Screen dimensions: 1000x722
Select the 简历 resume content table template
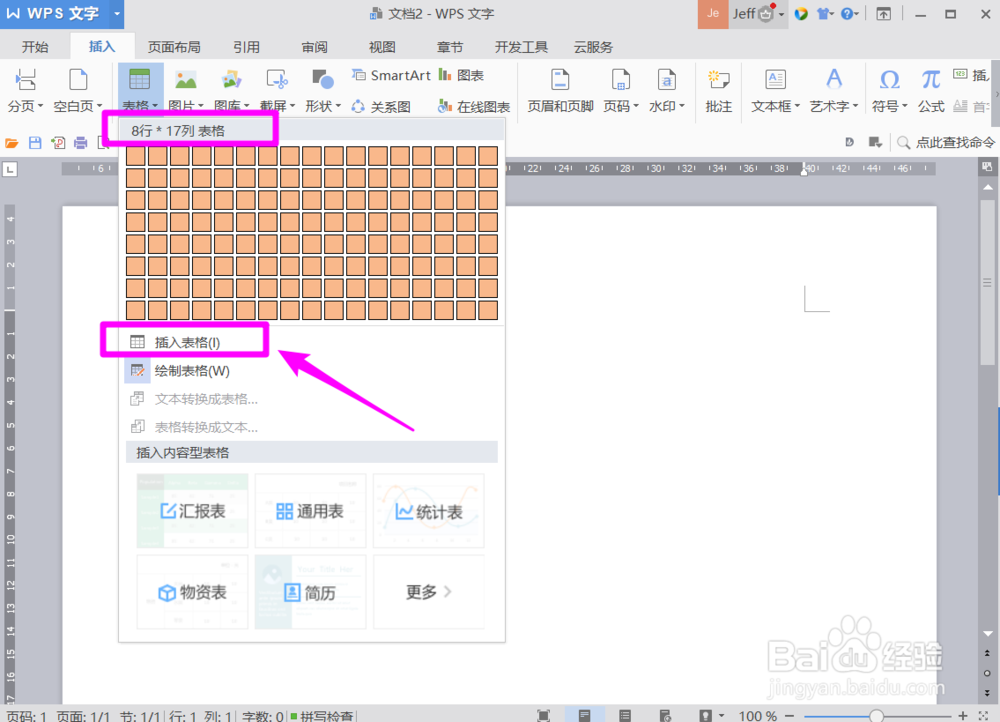(x=310, y=592)
